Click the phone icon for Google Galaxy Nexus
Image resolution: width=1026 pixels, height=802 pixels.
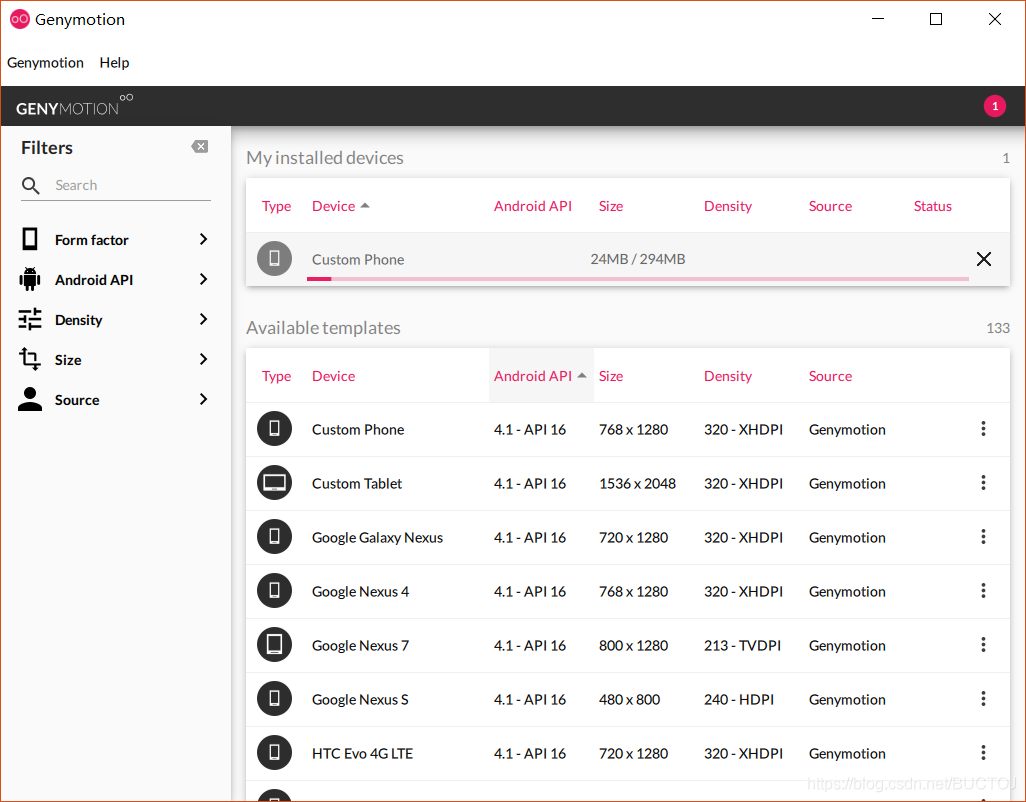pos(274,536)
